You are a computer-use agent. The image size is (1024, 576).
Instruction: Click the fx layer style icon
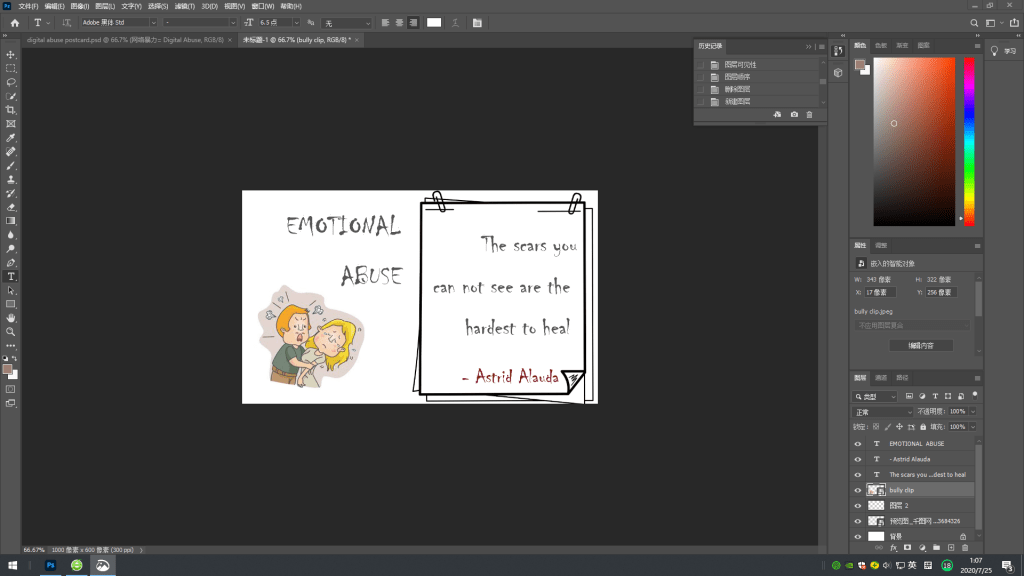pos(894,548)
